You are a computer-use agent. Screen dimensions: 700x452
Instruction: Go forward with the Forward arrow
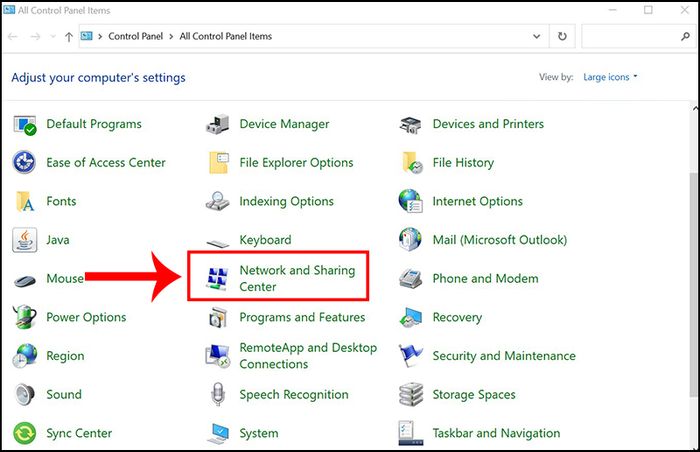pyautogui.click(x=35, y=37)
